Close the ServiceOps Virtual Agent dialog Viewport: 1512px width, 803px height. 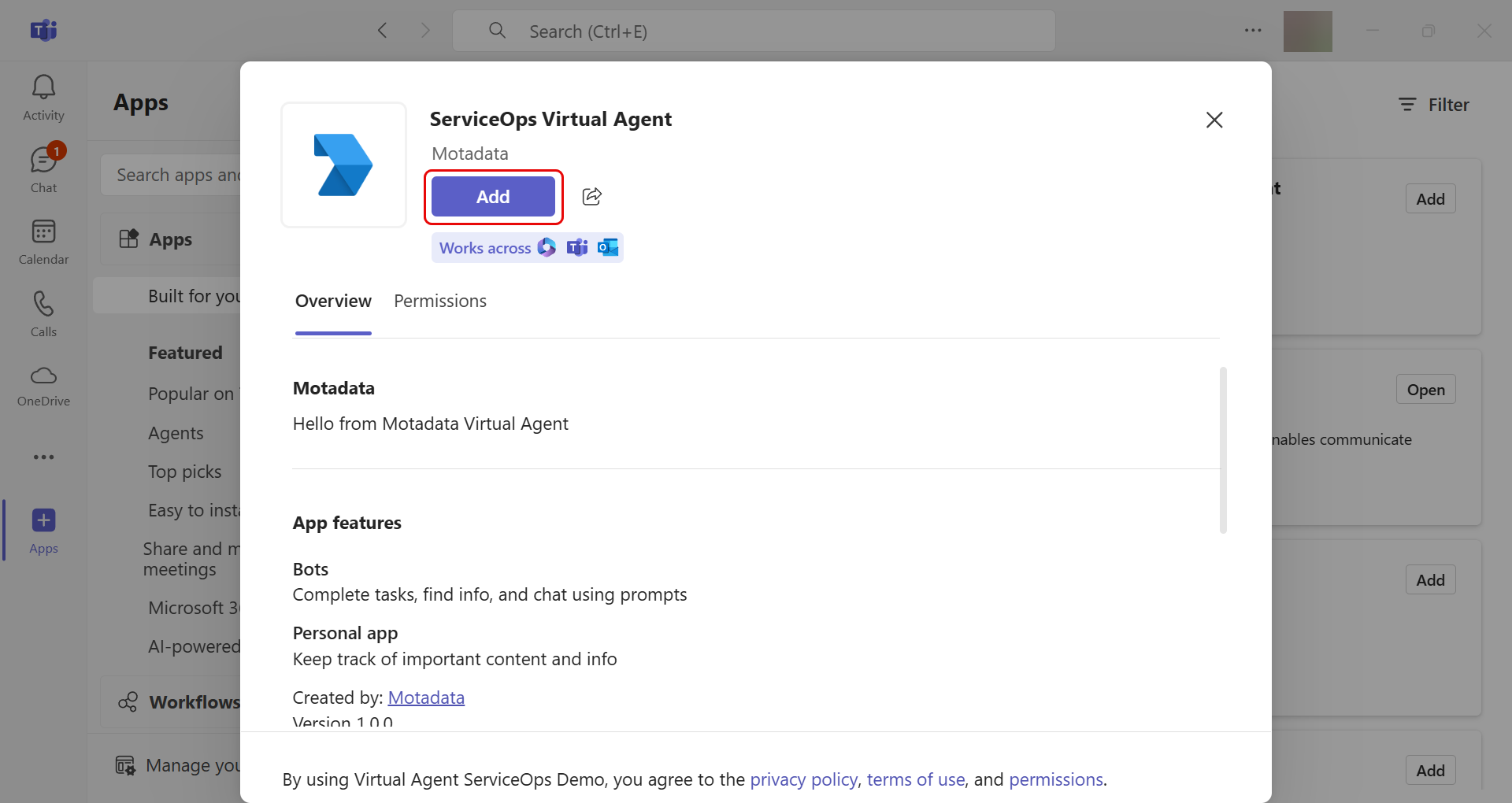1214,120
